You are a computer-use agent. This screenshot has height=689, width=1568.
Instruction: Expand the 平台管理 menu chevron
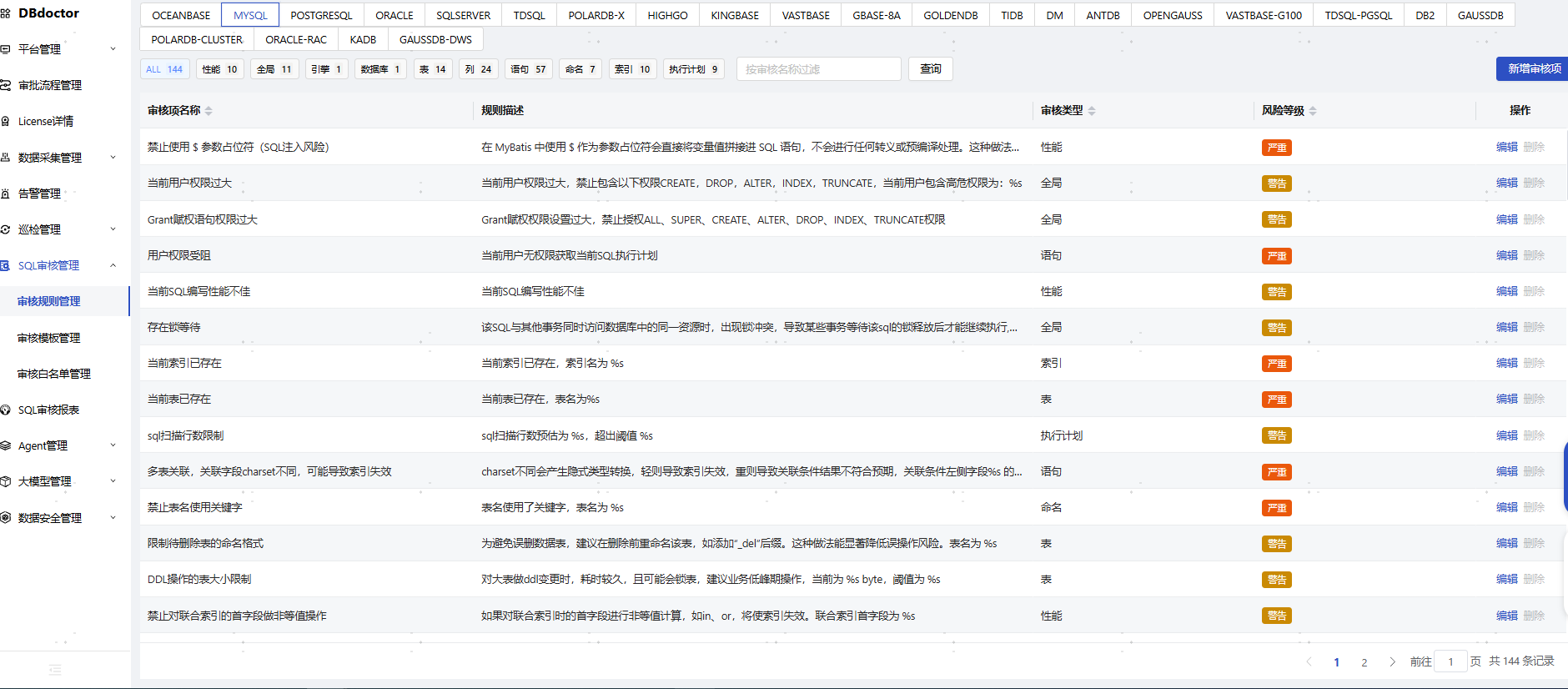[113, 49]
